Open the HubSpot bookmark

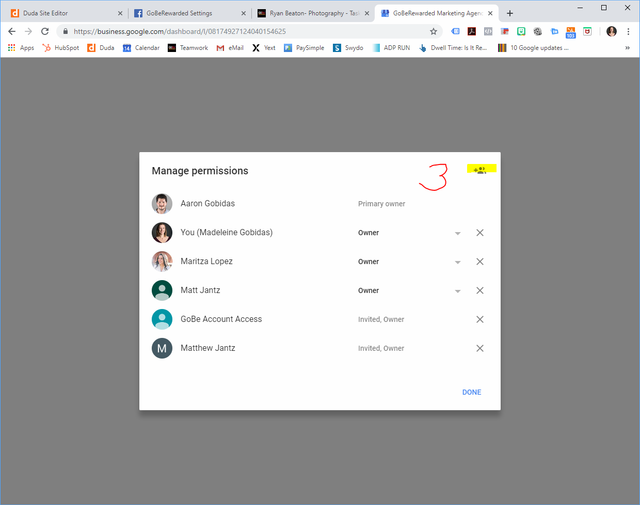[x=60, y=47]
